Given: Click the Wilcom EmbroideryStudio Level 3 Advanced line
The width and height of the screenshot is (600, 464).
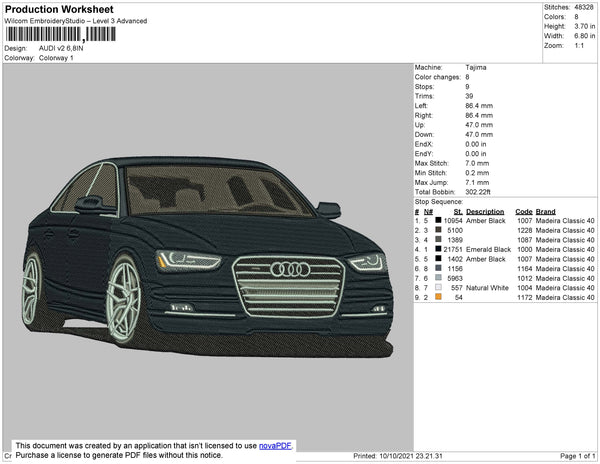Looking at the screenshot, I should tap(76, 21).
